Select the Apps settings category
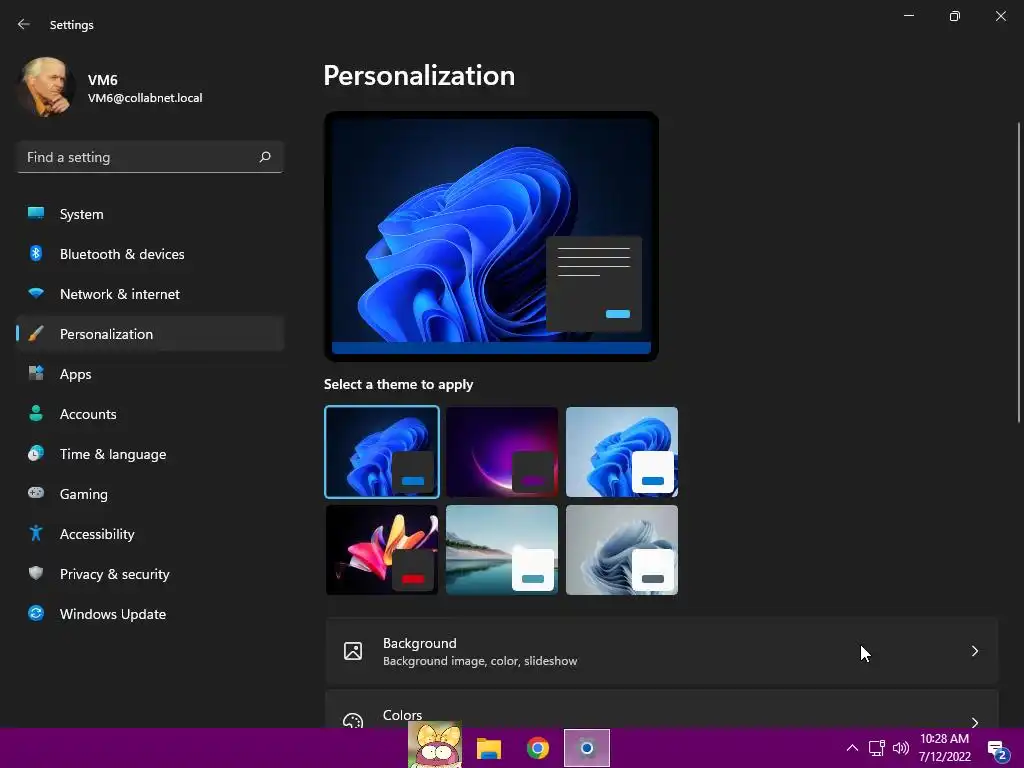This screenshot has height=768, width=1024. coord(150,374)
